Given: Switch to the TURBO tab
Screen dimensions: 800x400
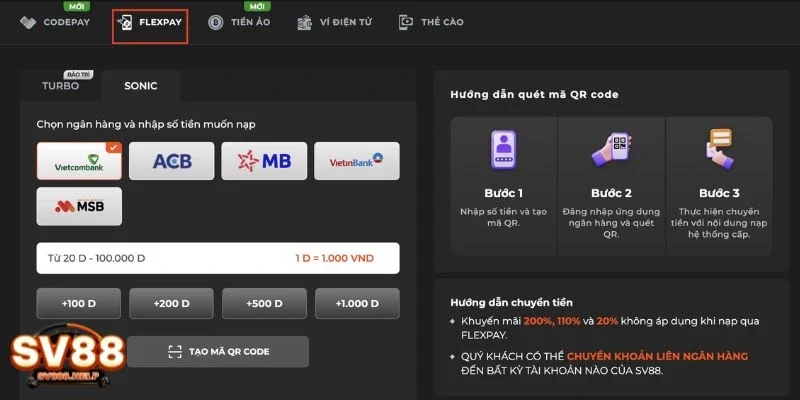Looking at the screenshot, I should (x=61, y=86).
